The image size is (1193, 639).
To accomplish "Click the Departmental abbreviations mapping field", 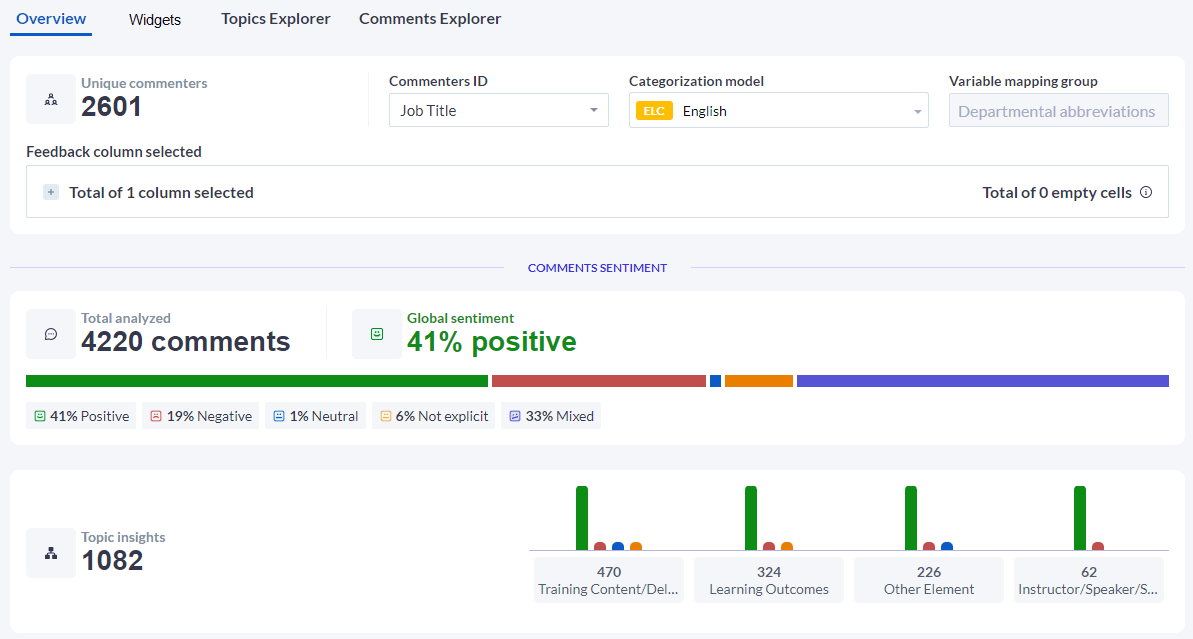I will [x=1058, y=111].
